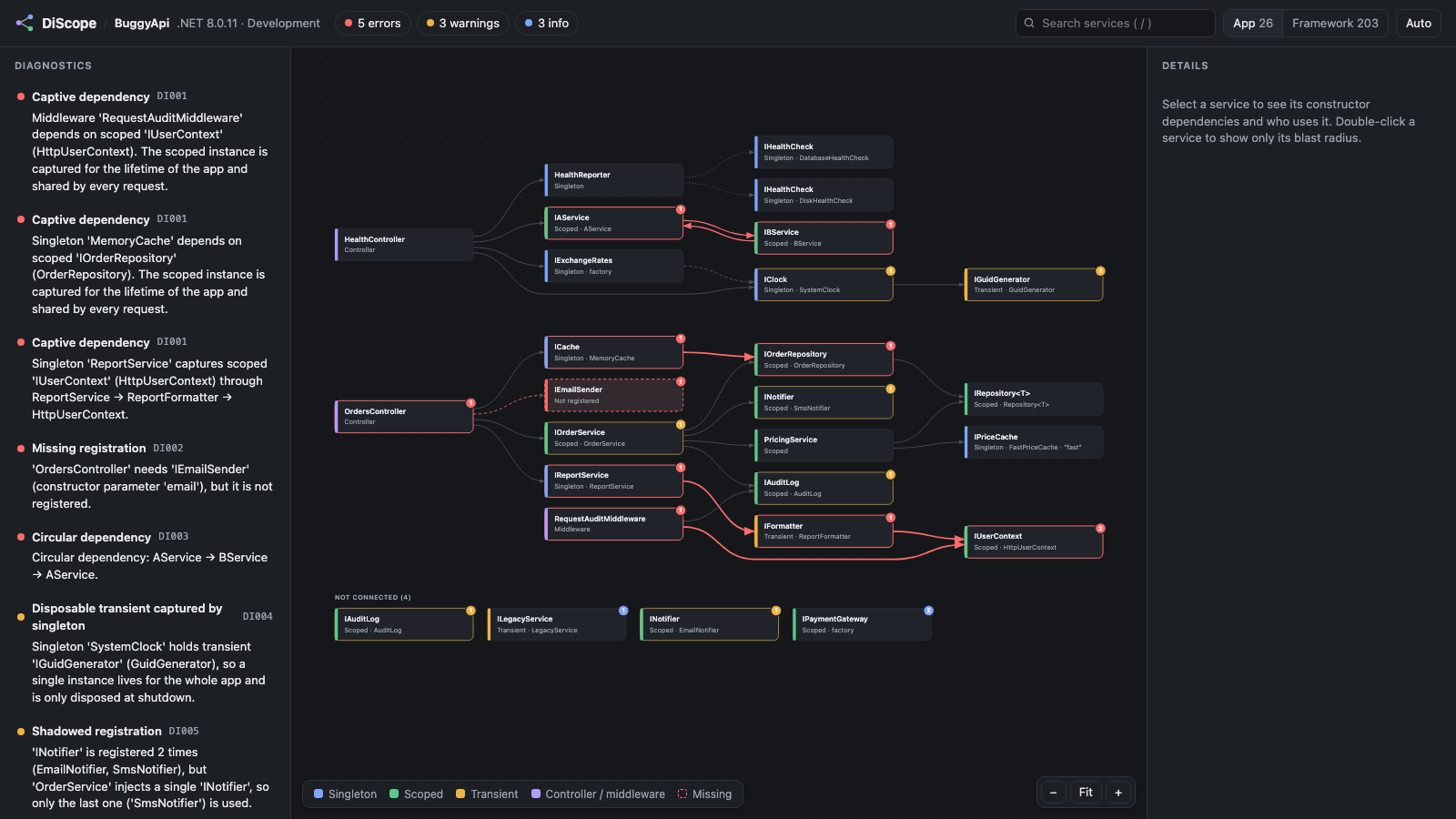
Task: Toggle the 3 info filter
Action: [547, 24]
